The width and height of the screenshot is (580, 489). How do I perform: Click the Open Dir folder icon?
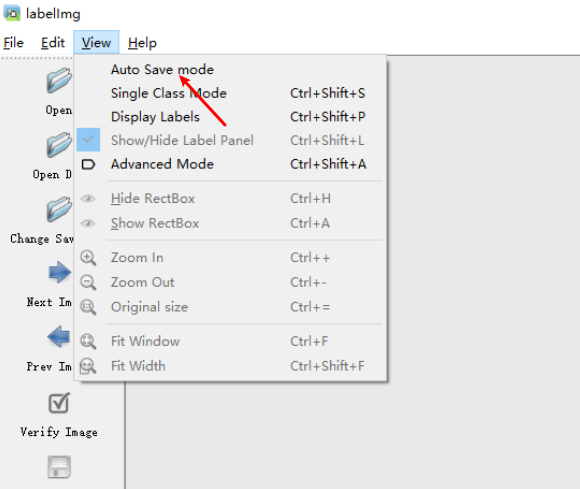(59, 145)
